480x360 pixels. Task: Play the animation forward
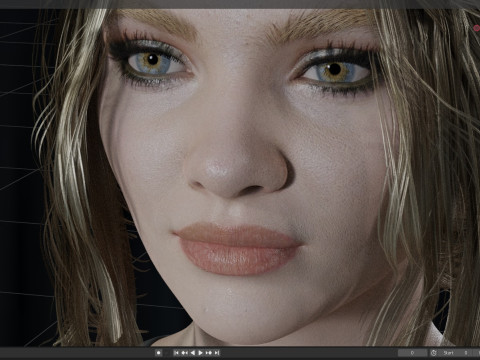[x=200, y=353]
